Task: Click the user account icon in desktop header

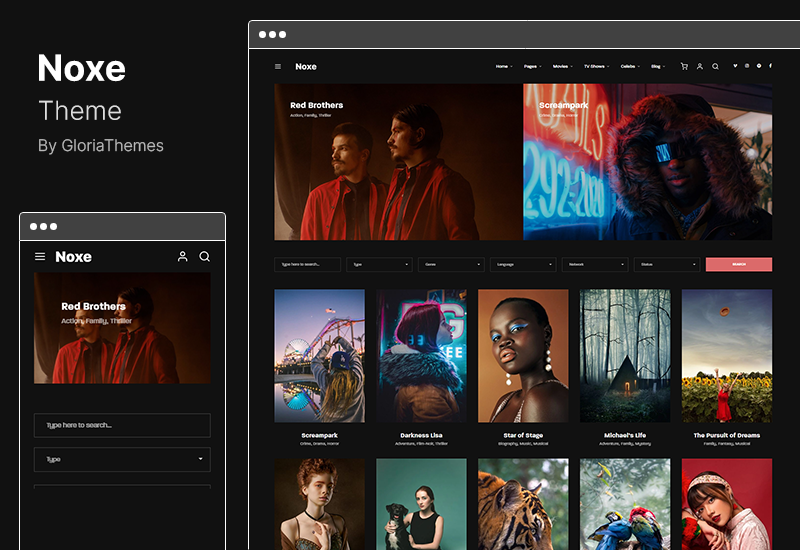Action: [x=699, y=67]
